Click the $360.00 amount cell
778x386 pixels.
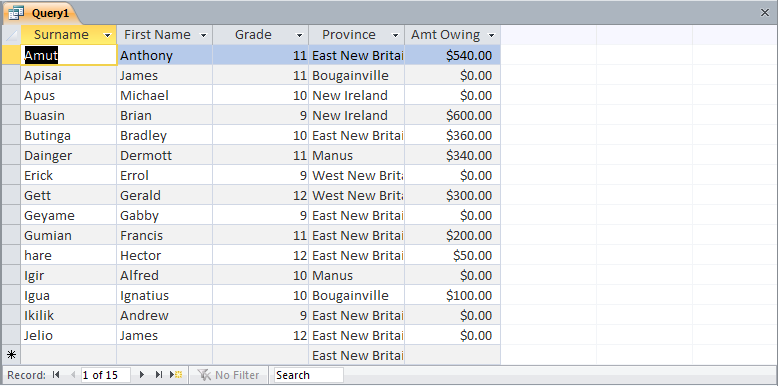[453, 135]
